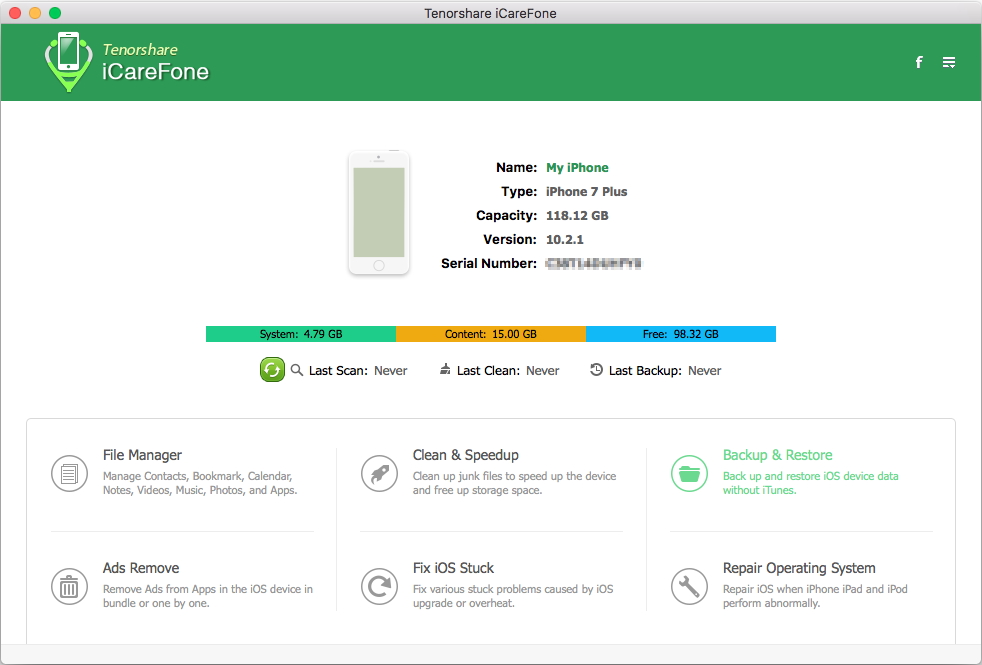Open the hamburger menu top right
This screenshot has width=982, height=665.
(948, 62)
